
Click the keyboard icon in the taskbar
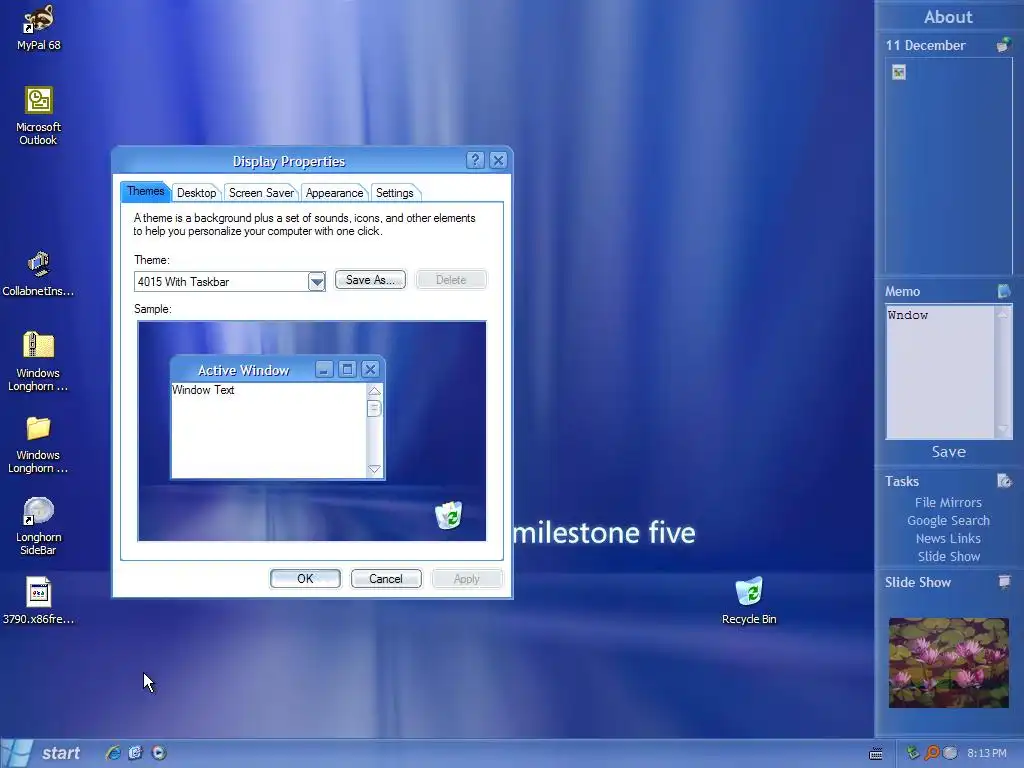point(876,754)
